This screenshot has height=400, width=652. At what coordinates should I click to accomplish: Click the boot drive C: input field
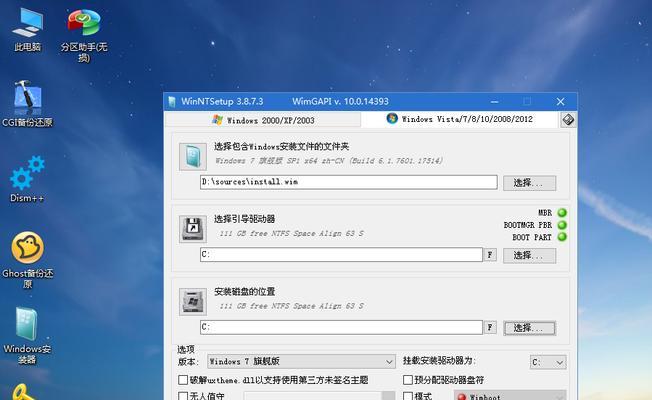click(x=341, y=254)
